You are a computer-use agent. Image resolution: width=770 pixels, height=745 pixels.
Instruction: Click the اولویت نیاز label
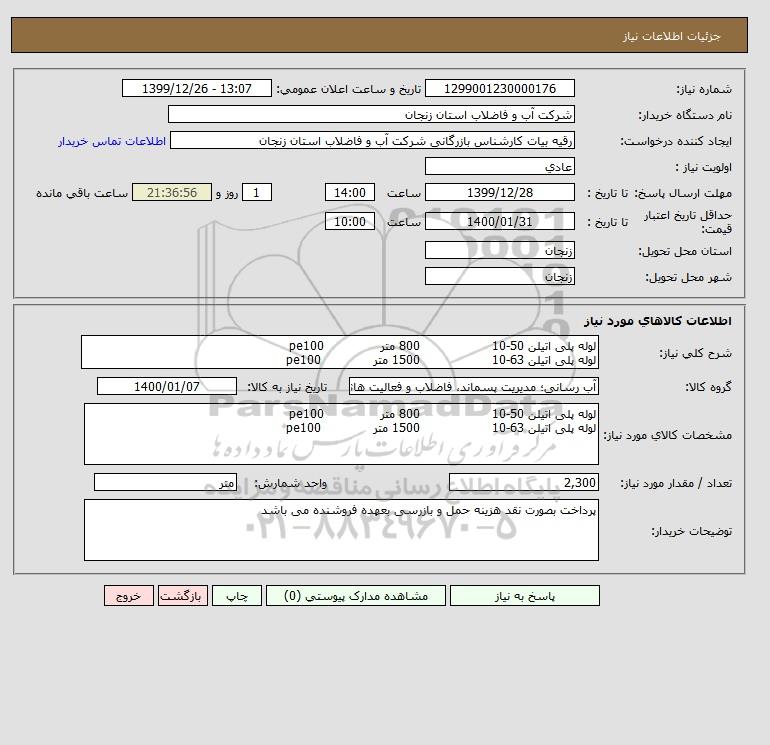click(704, 167)
